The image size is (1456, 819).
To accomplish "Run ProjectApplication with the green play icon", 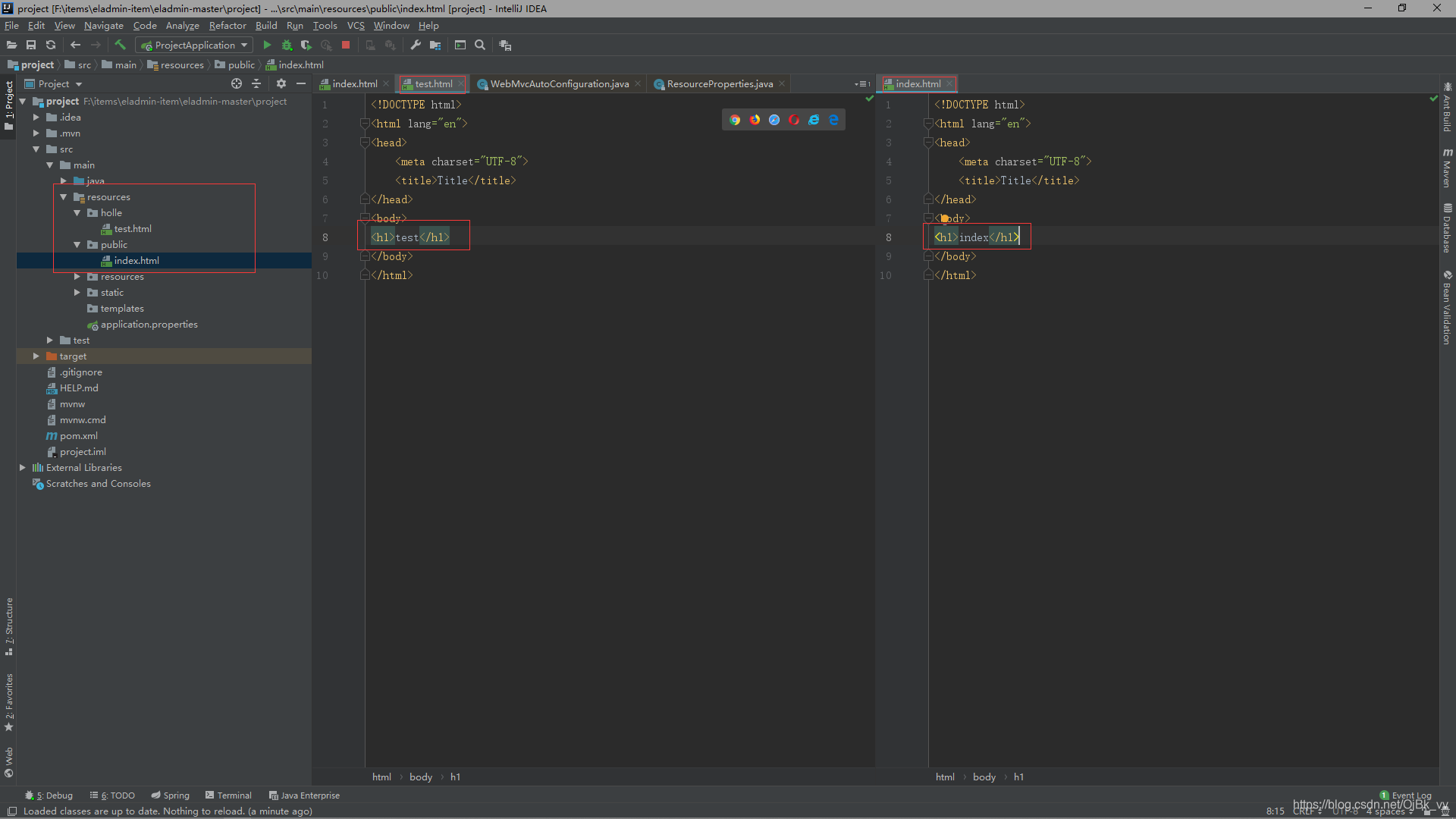I will pyautogui.click(x=267, y=45).
